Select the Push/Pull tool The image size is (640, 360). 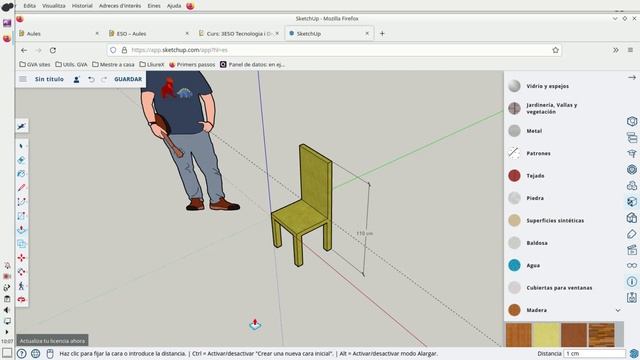click(x=22, y=229)
